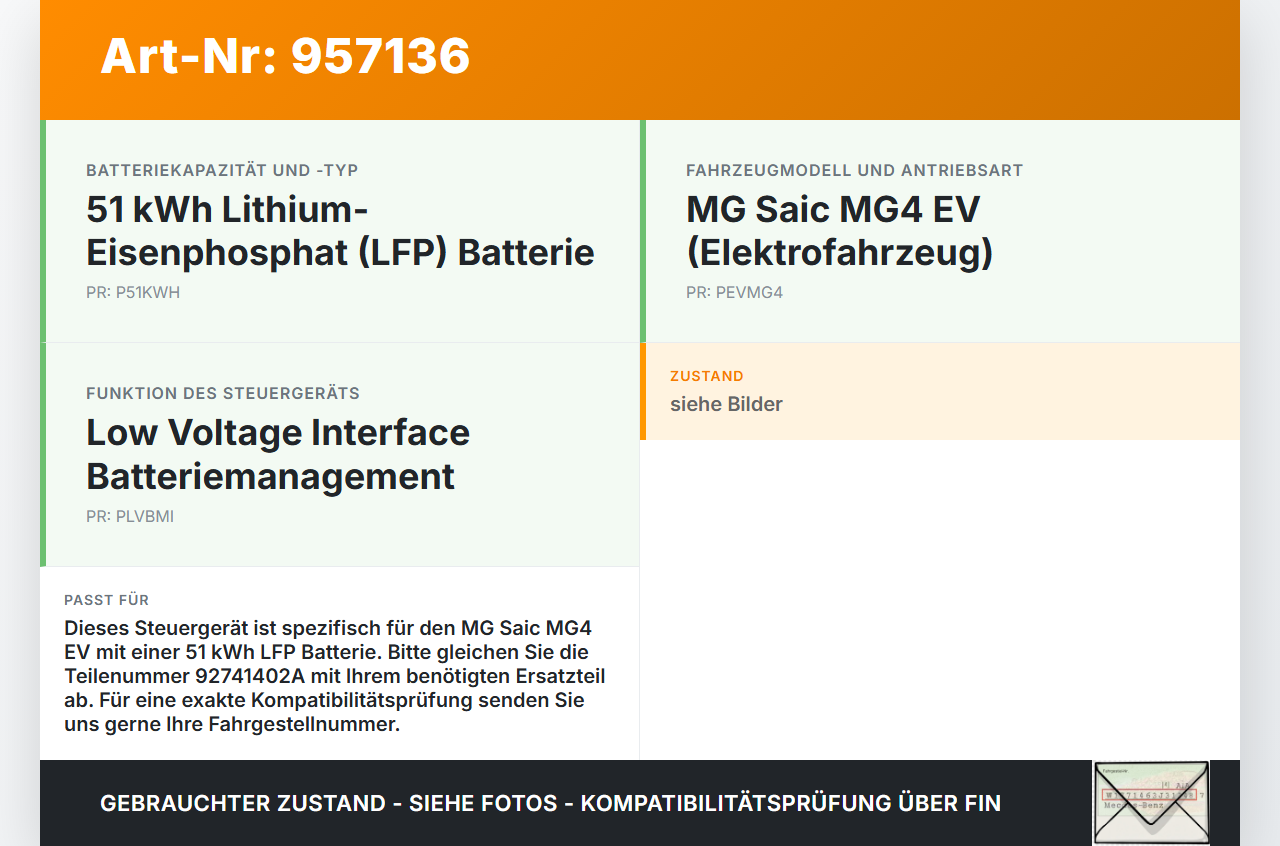Select the 51 kWh Lithium-Eisenphosphat battery heading
Image resolution: width=1280 pixels, height=846 pixels.
coord(340,231)
